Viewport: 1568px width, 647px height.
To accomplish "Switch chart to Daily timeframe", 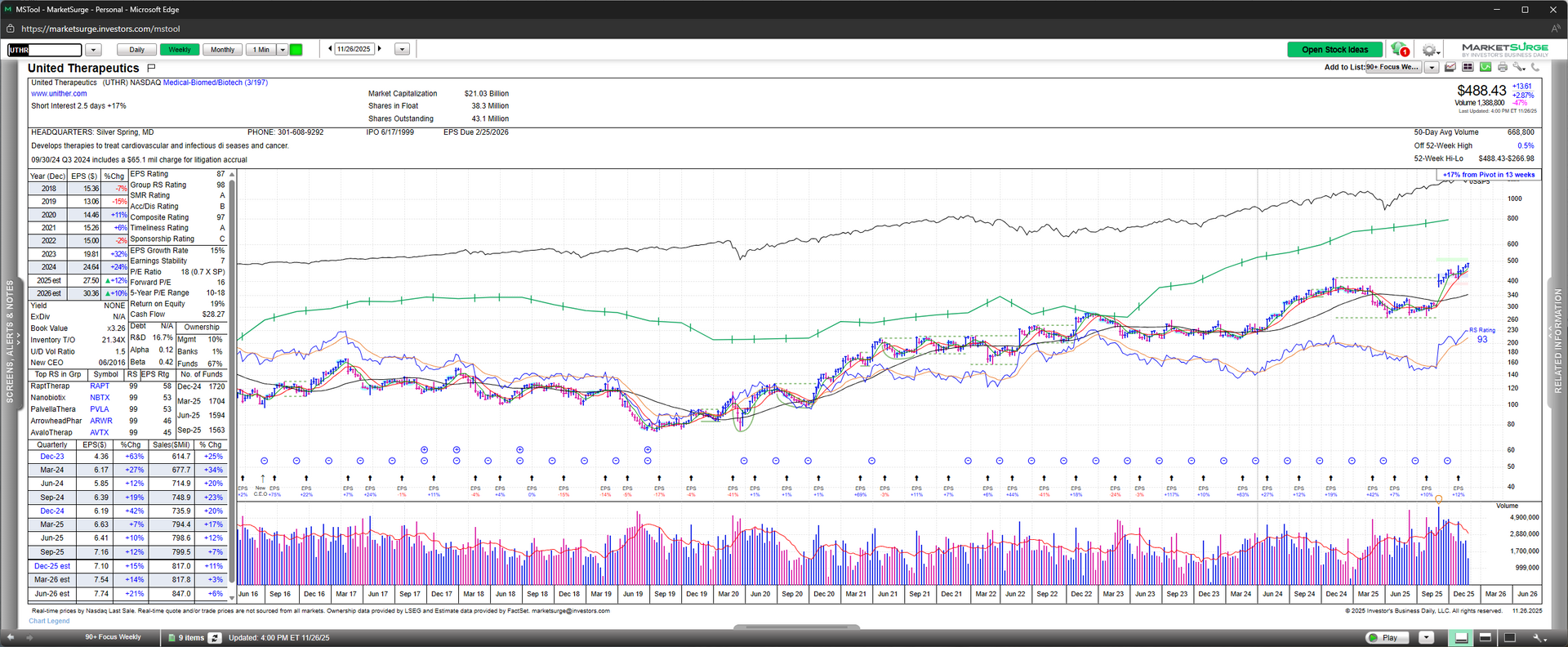I will (x=136, y=50).
